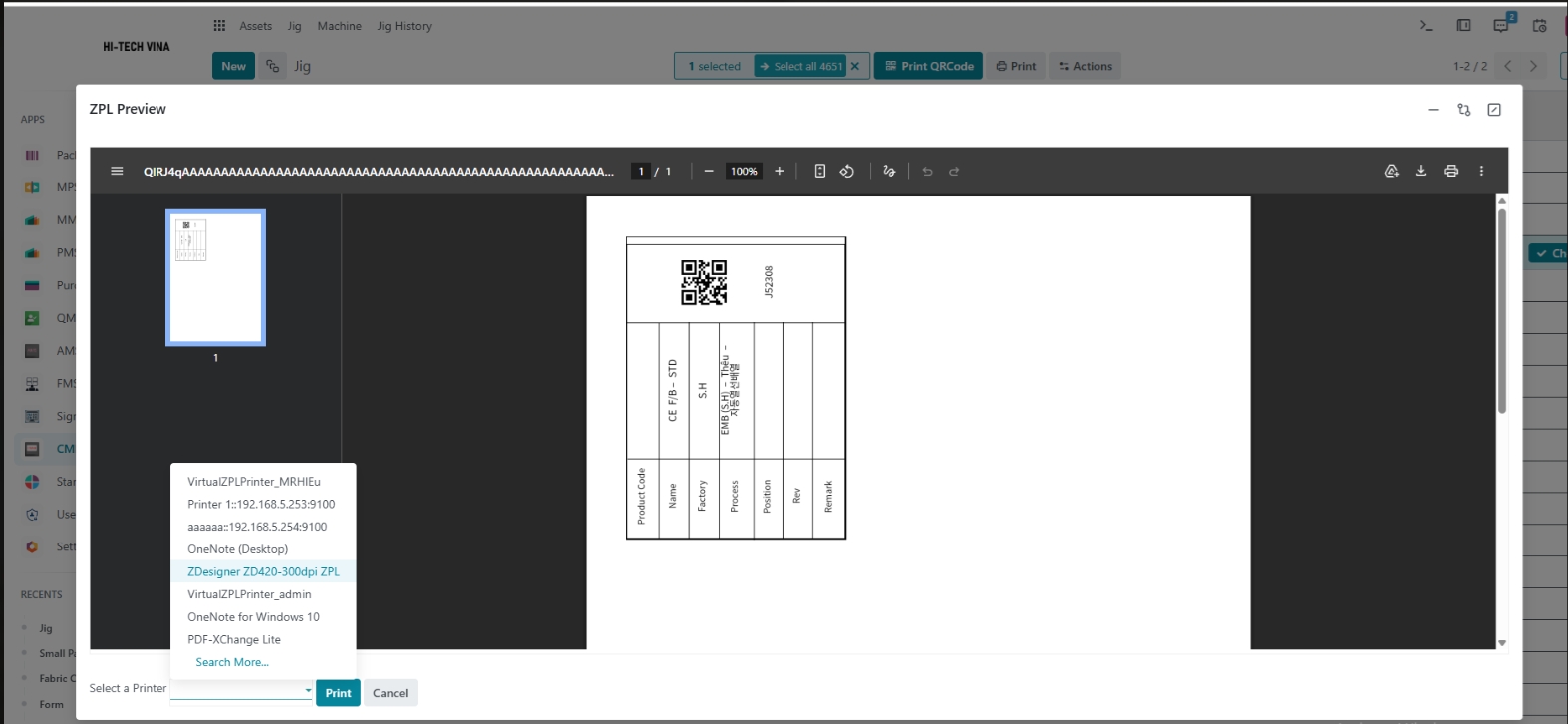Click the Search More... link
The image size is (1568, 724).
[x=232, y=662]
